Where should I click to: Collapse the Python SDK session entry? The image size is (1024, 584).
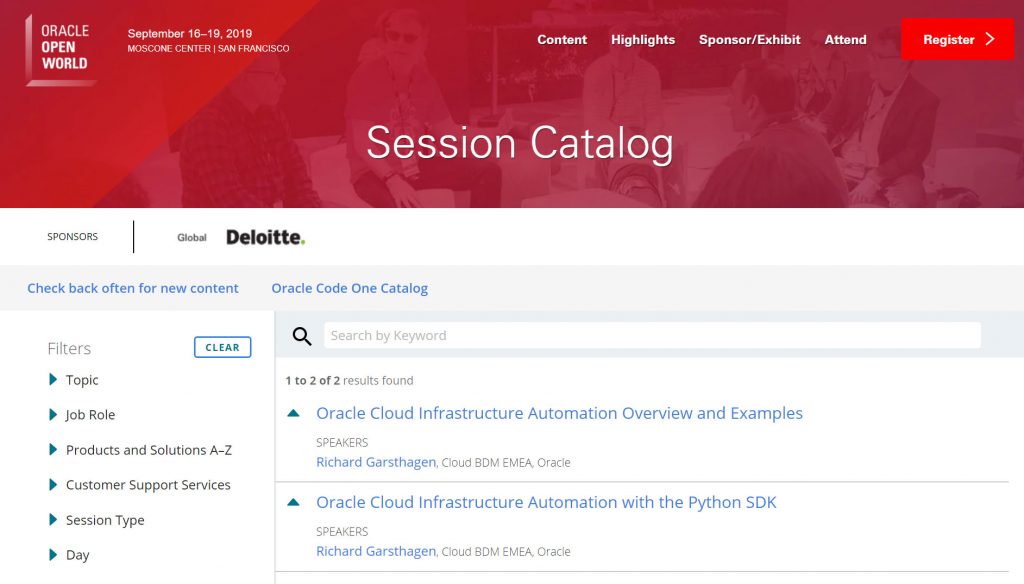point(293,502)
